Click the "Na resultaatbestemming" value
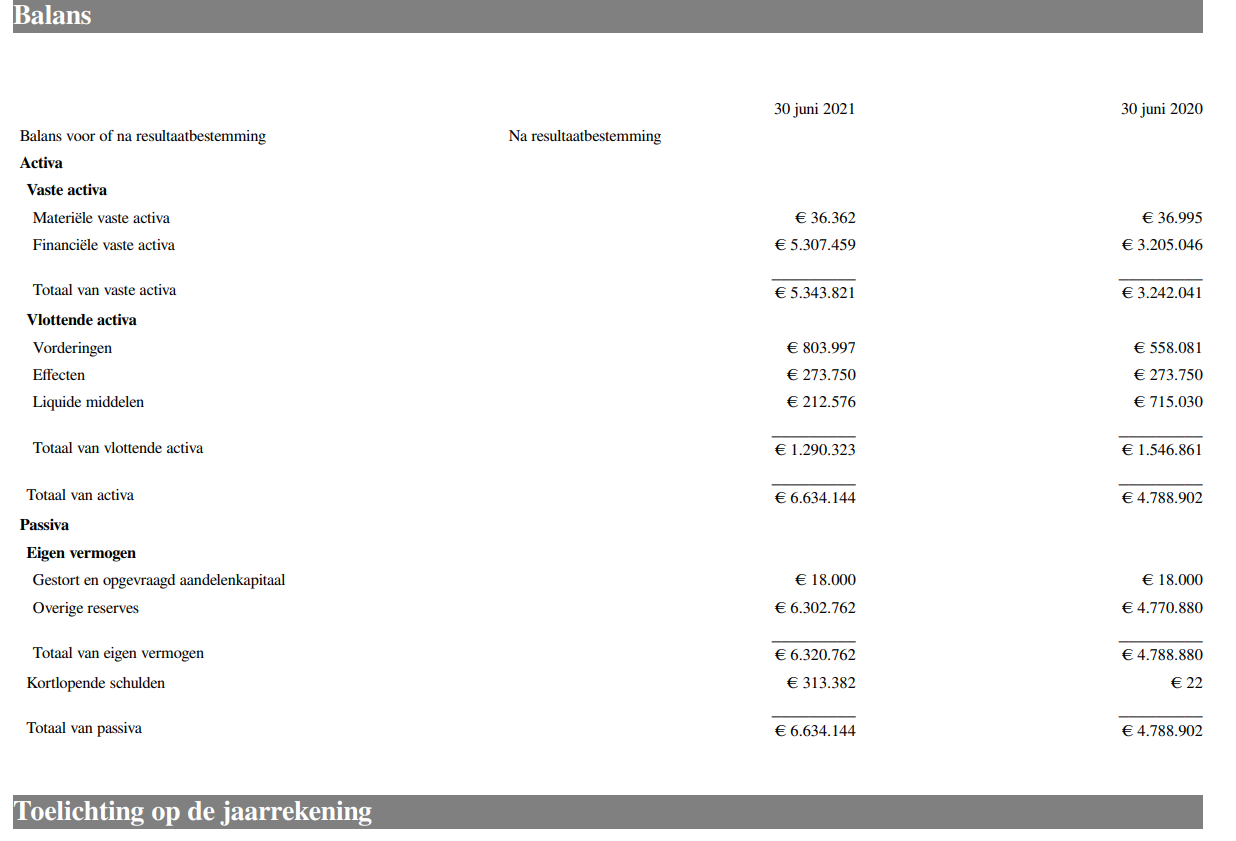Viewport: 1236px width, 841px height. [585, 136]
